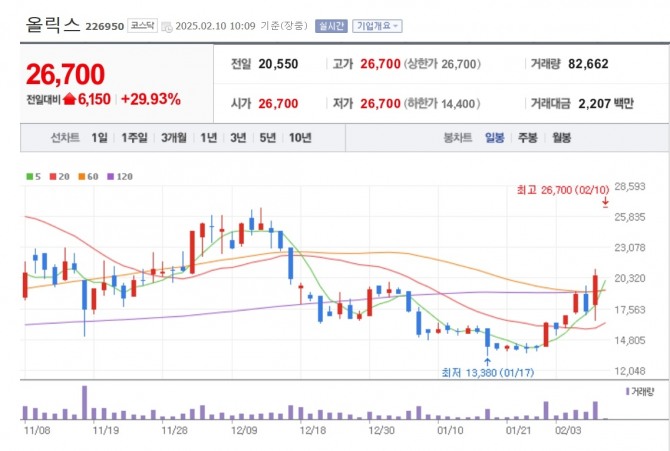
Task: Open the 기업개요 dropdown
Action: click(377, 26)
